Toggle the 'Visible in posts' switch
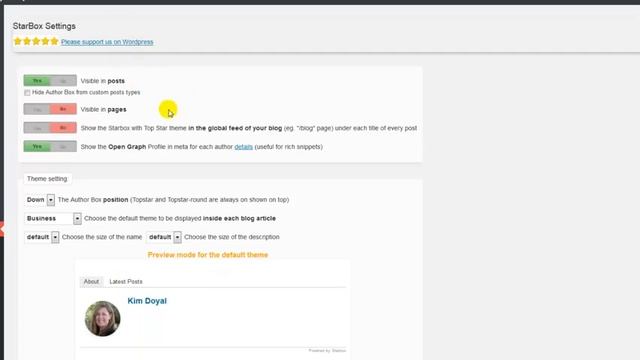This screenshot has width=640, height=360. pos(50,81)
